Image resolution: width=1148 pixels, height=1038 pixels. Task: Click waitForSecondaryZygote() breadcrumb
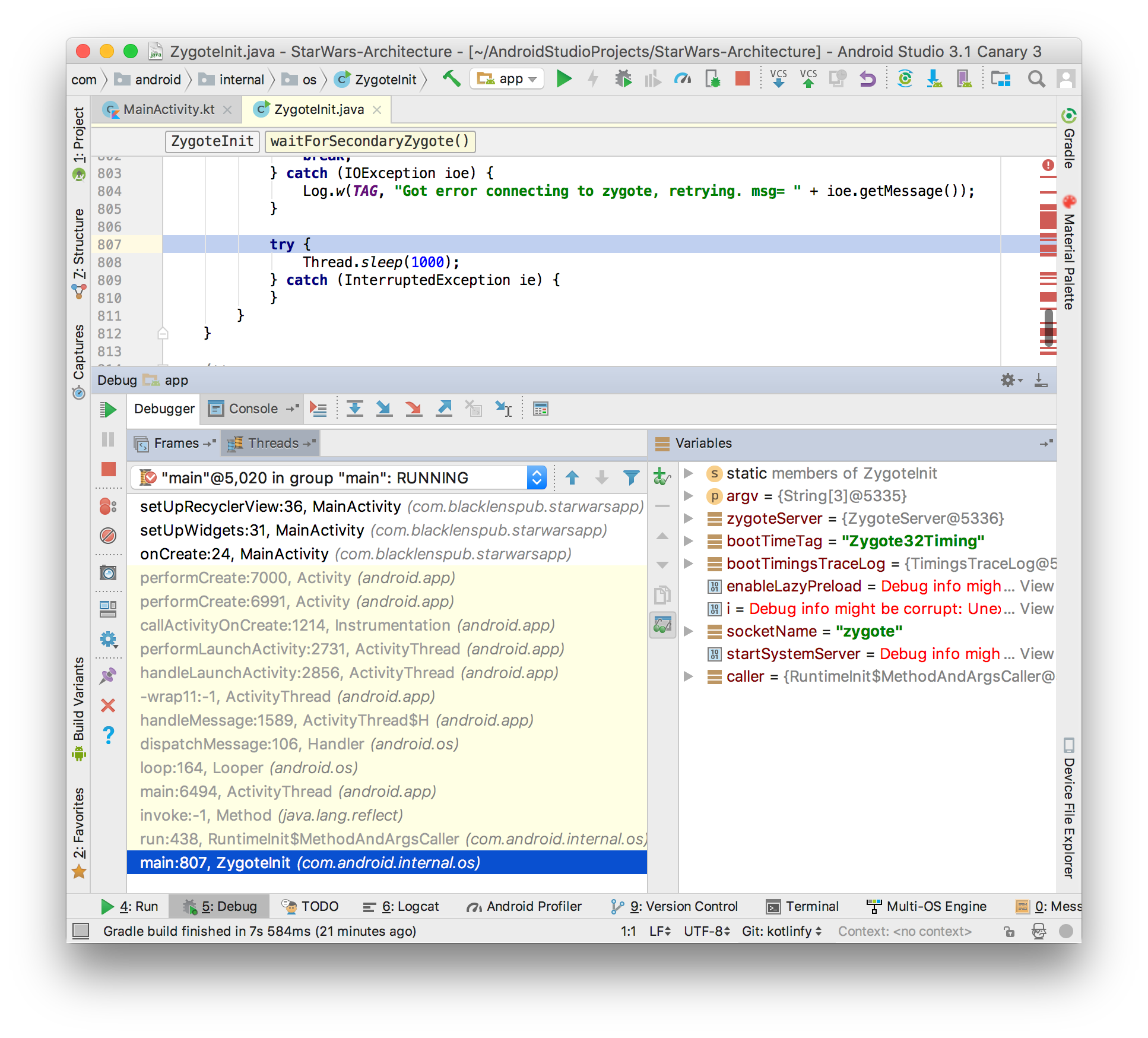[370, 141]
